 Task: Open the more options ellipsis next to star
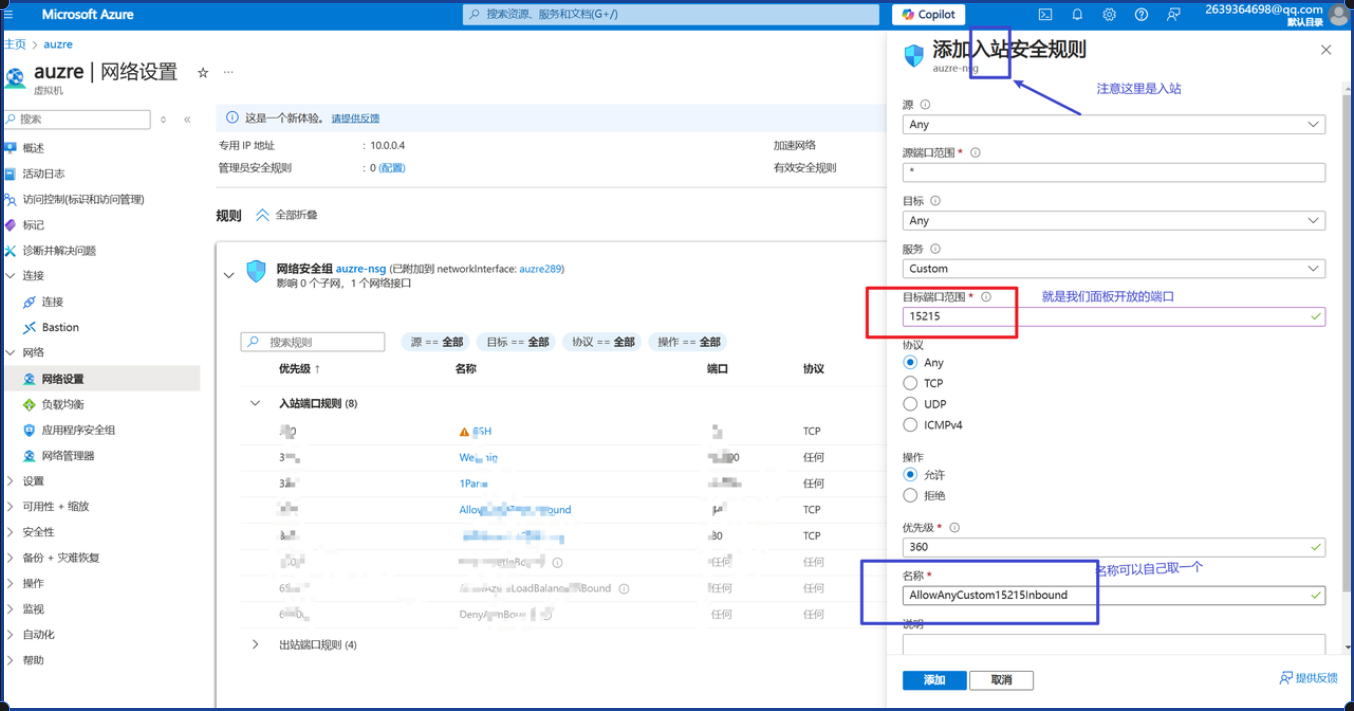228,72
